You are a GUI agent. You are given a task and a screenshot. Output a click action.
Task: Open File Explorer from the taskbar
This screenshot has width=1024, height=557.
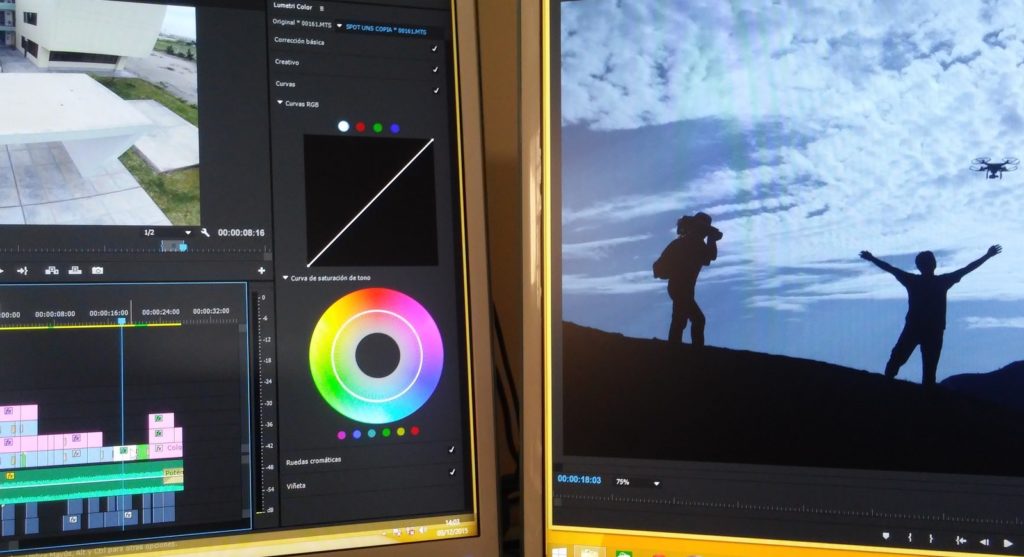(589, 553)
